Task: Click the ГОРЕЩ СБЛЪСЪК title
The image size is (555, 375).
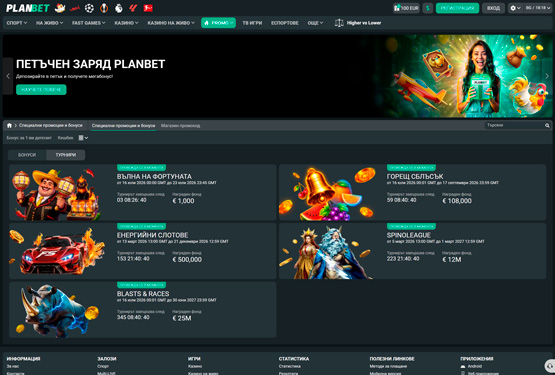Action: pyautogui.click(x=415, y=176)
